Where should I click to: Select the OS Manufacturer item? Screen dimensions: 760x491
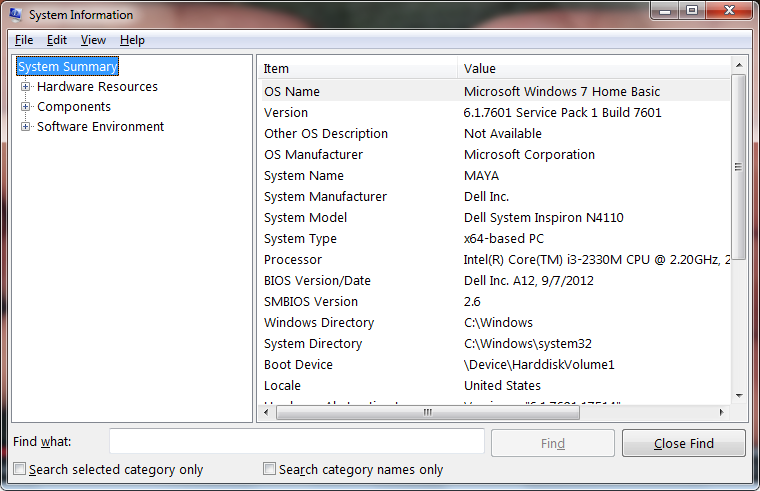(x=313, y=155)
